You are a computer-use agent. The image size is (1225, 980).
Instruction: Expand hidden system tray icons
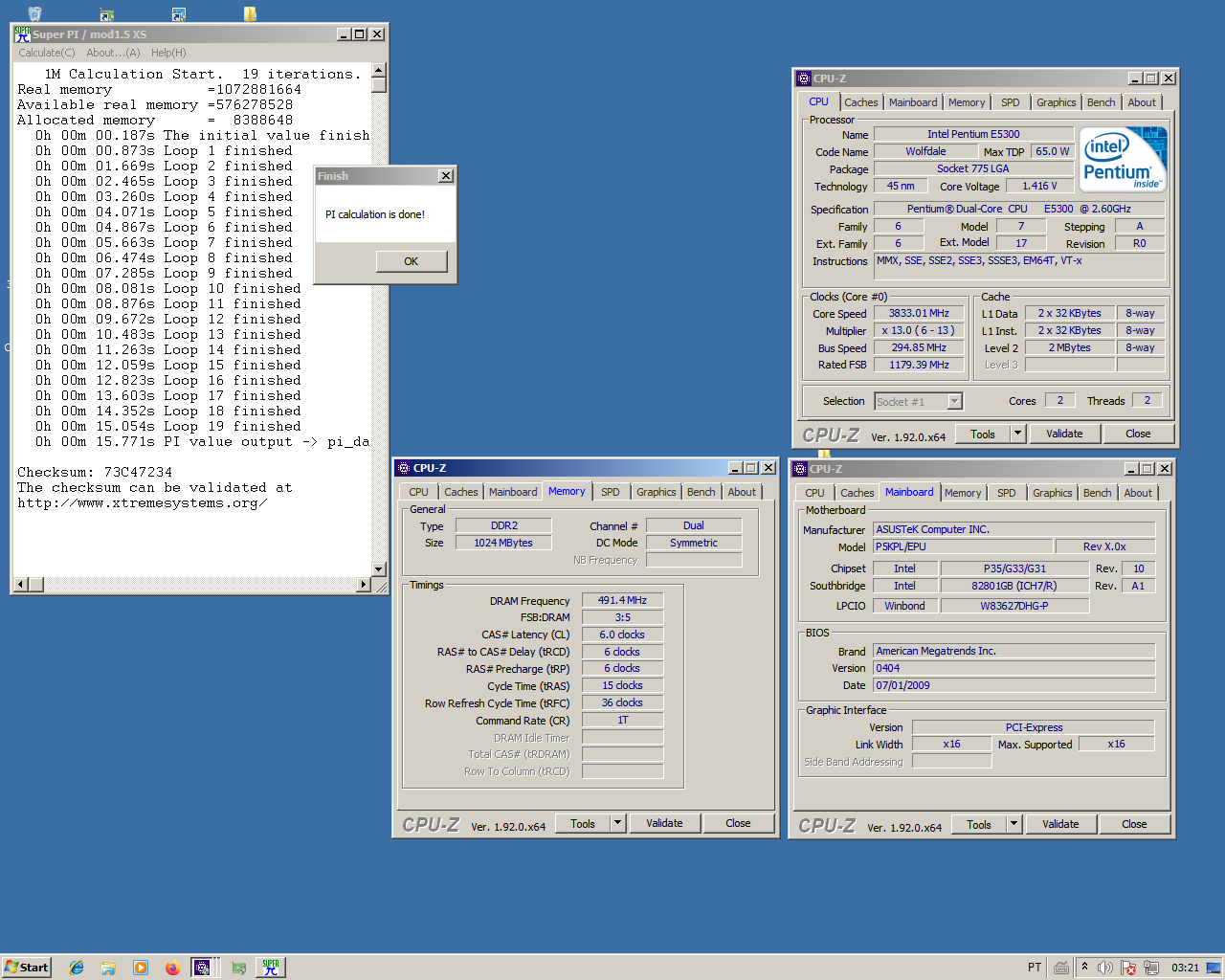[x=1084, y=967]
